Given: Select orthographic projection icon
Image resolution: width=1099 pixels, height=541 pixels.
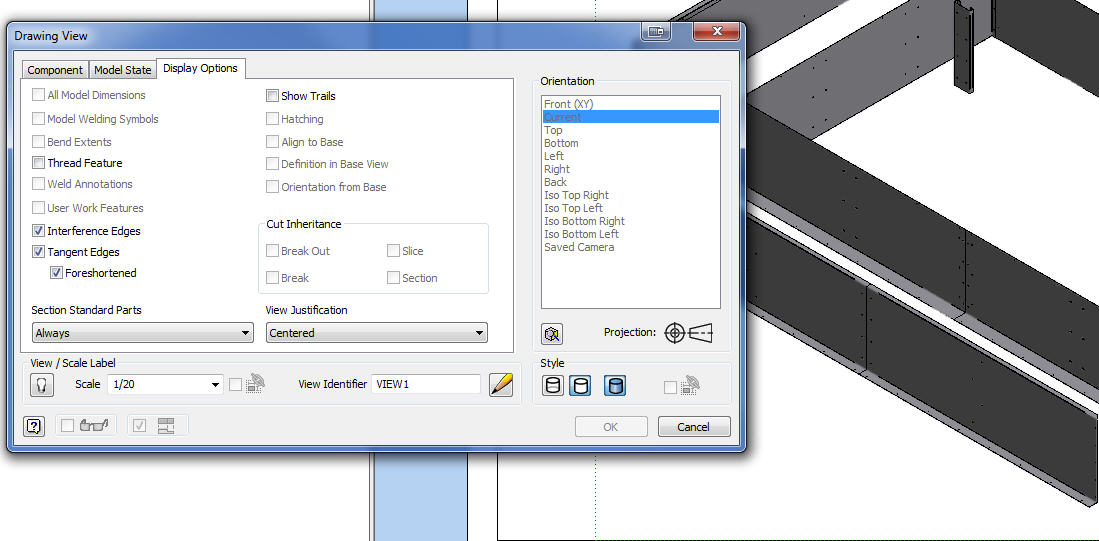Looking at the screenshot, I should click(674, 333).
